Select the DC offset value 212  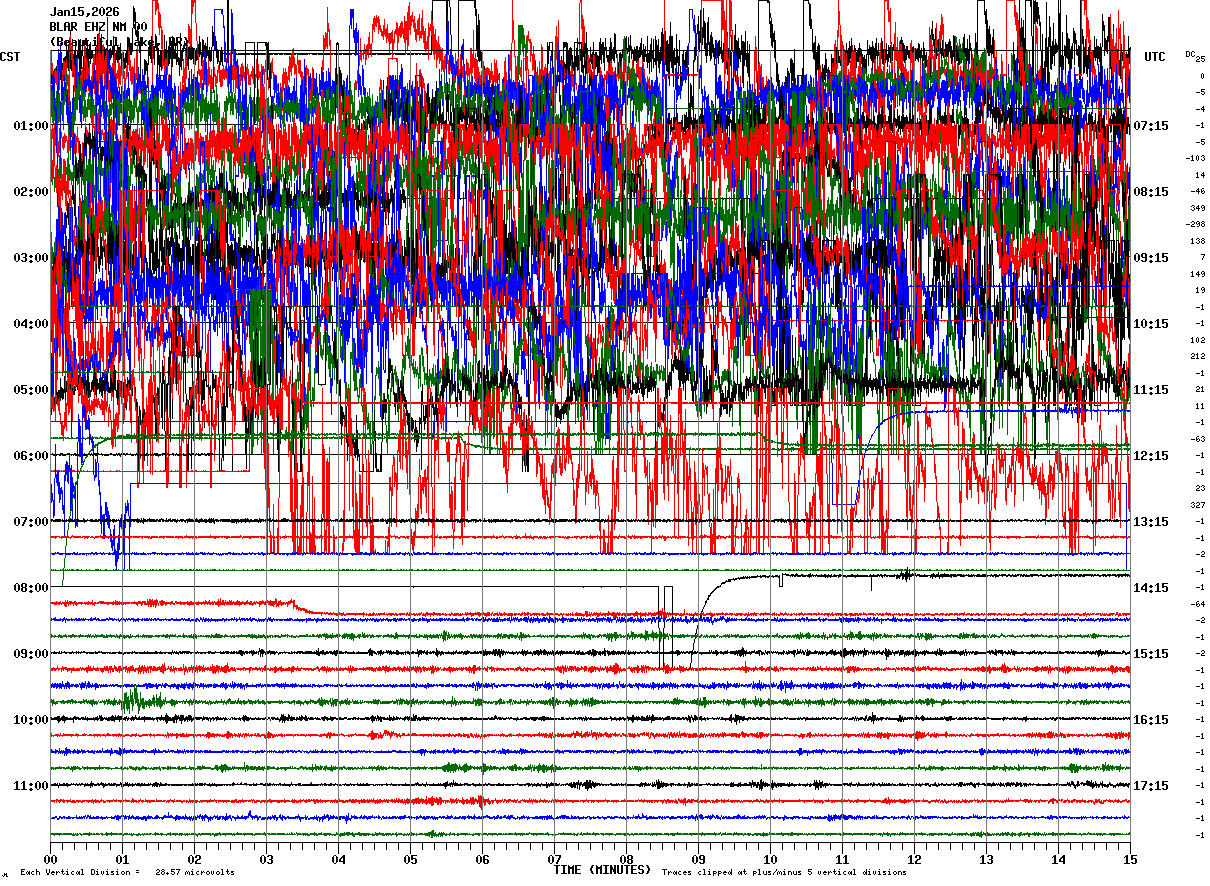click(x=1197, y=357)
